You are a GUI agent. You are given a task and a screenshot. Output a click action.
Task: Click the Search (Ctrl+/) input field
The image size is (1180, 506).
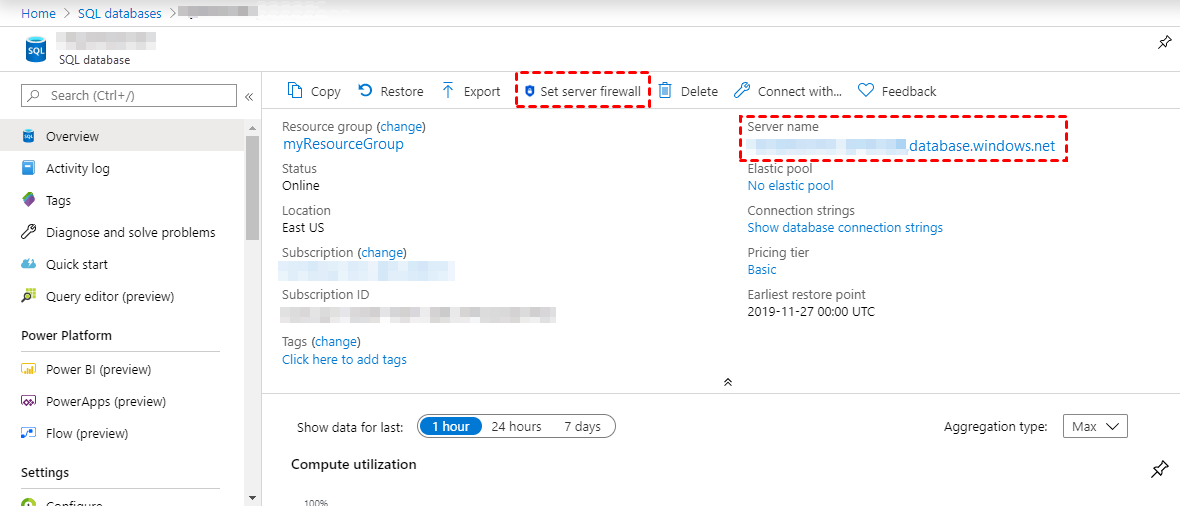(x=129, y=96)
